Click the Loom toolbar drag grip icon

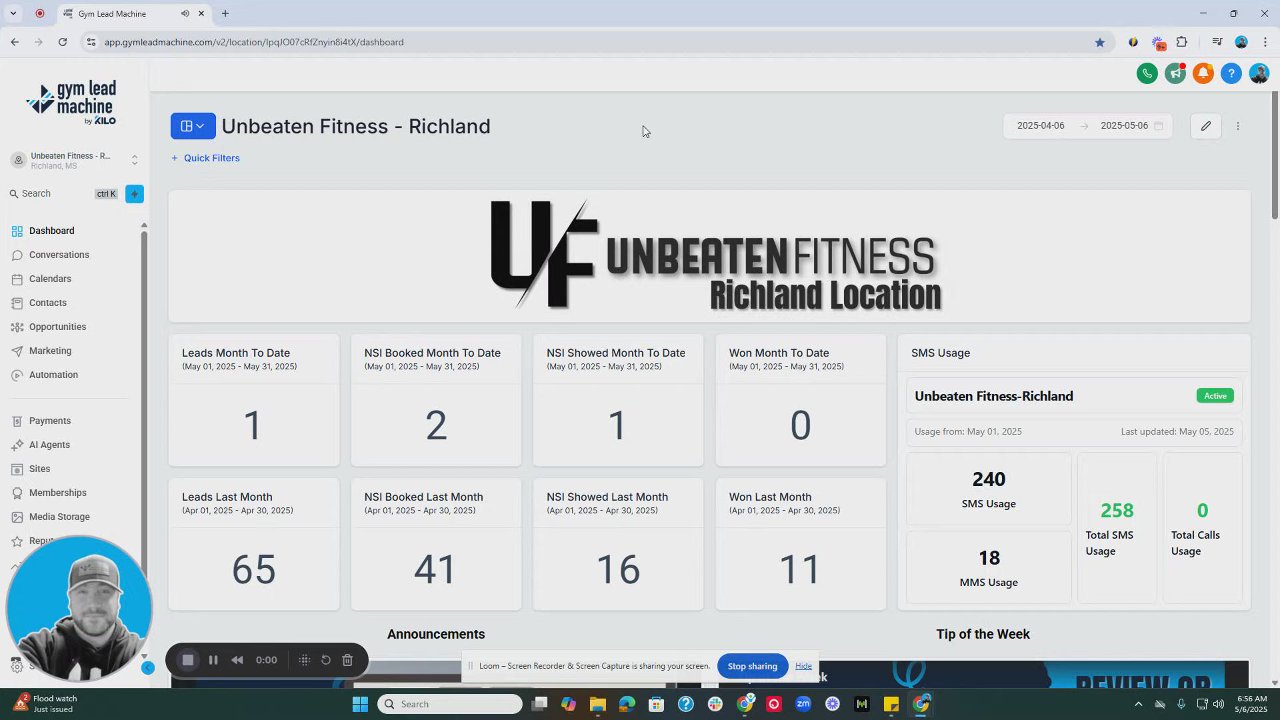pyautogui.click(x=304, y=660)
